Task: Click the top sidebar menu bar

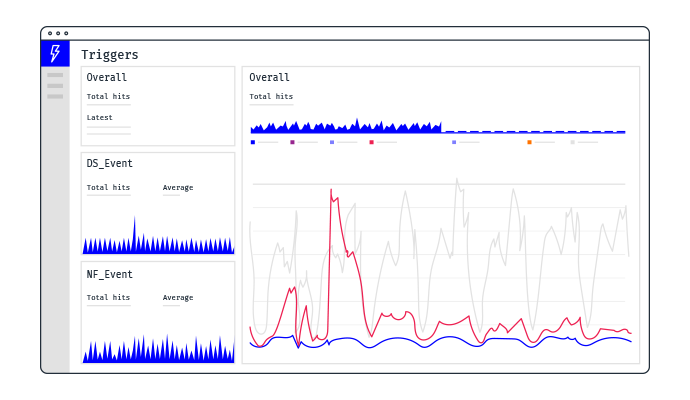Action: [55, 75]
